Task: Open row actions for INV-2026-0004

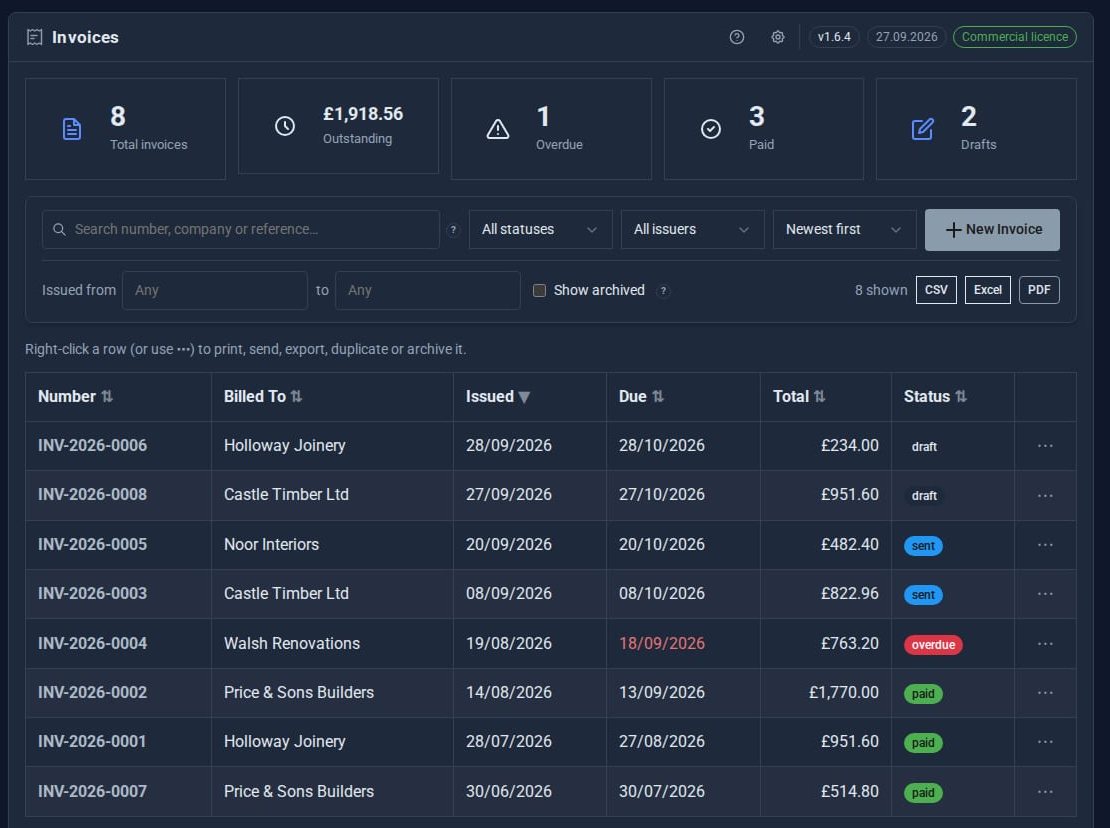Action: [1045, 644]
